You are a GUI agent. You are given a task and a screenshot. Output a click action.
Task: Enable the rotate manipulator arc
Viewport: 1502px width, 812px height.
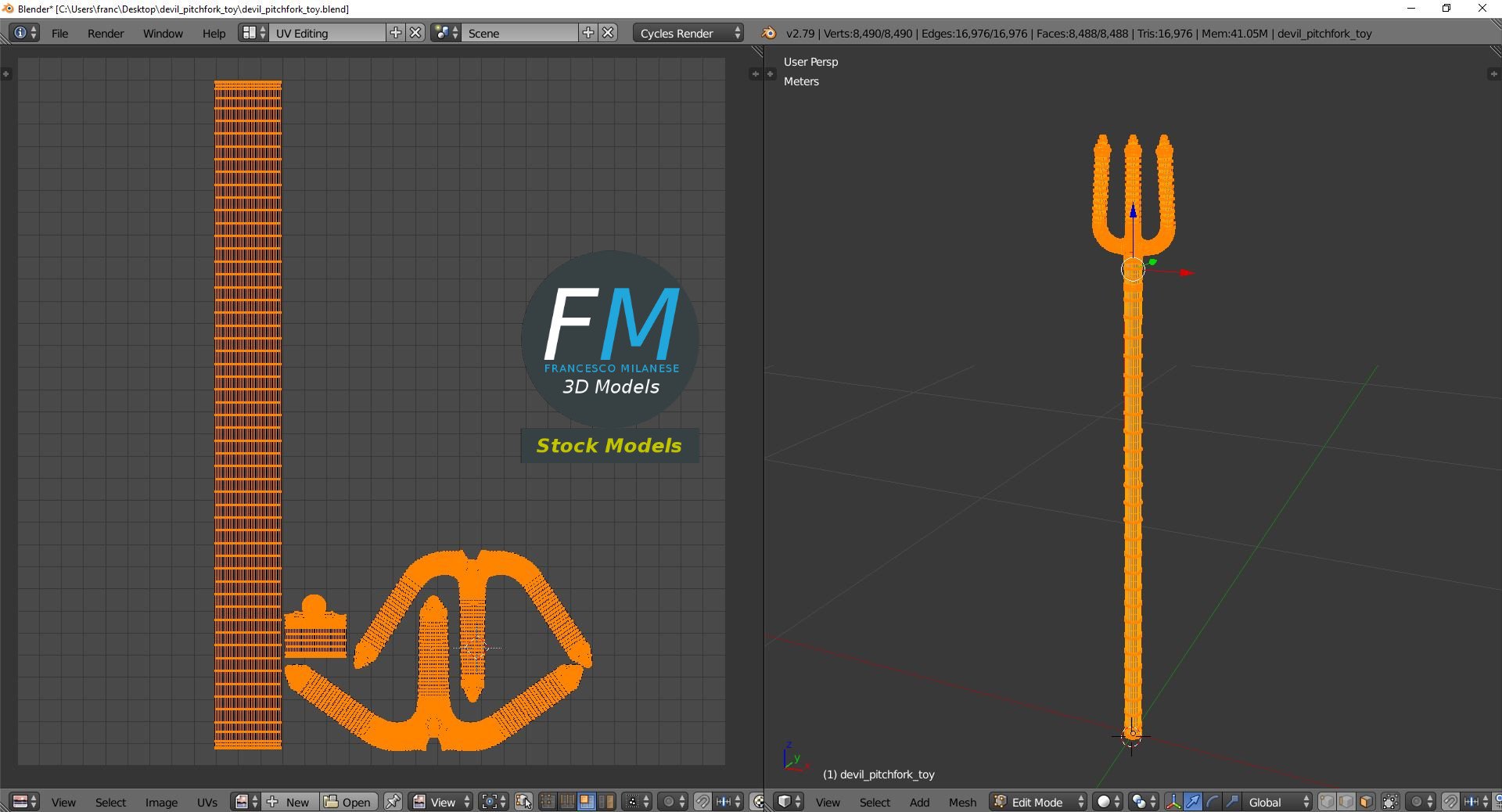[x=1213, y=802]
